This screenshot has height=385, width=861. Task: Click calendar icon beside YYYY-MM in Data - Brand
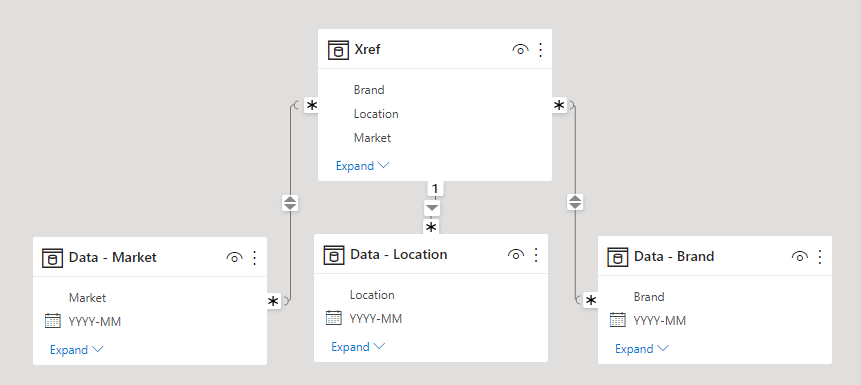(618, 320)
